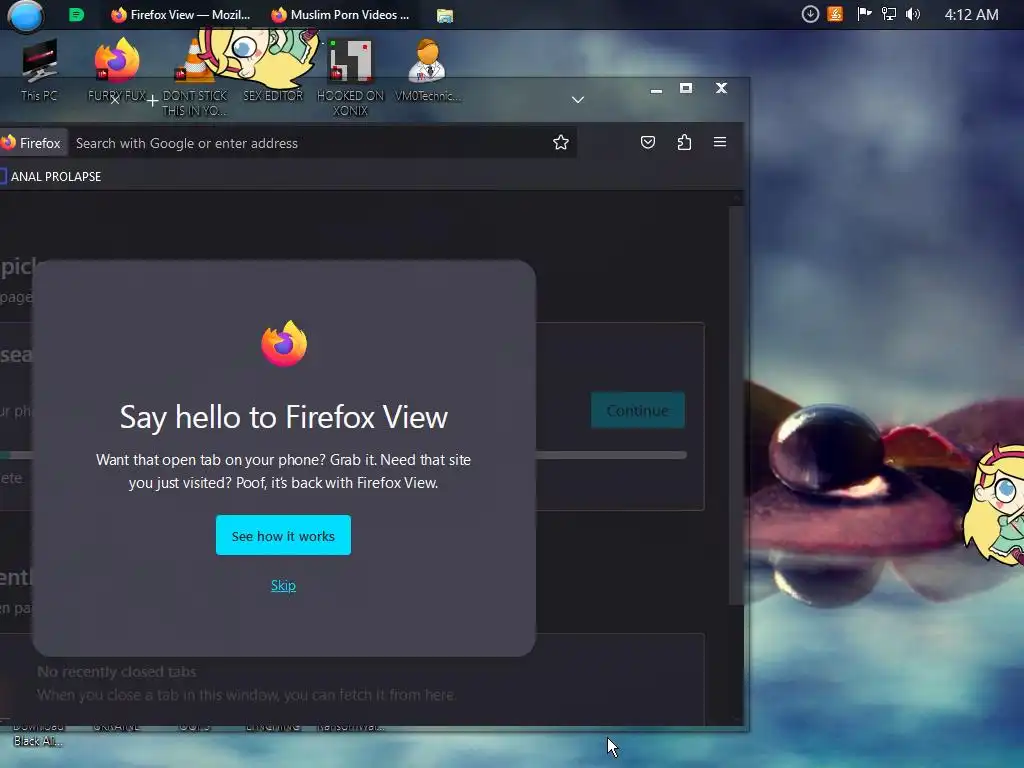Open the Pocket save icon
The width and height of the screenshot is (1024, 768).
coord(648,142)
